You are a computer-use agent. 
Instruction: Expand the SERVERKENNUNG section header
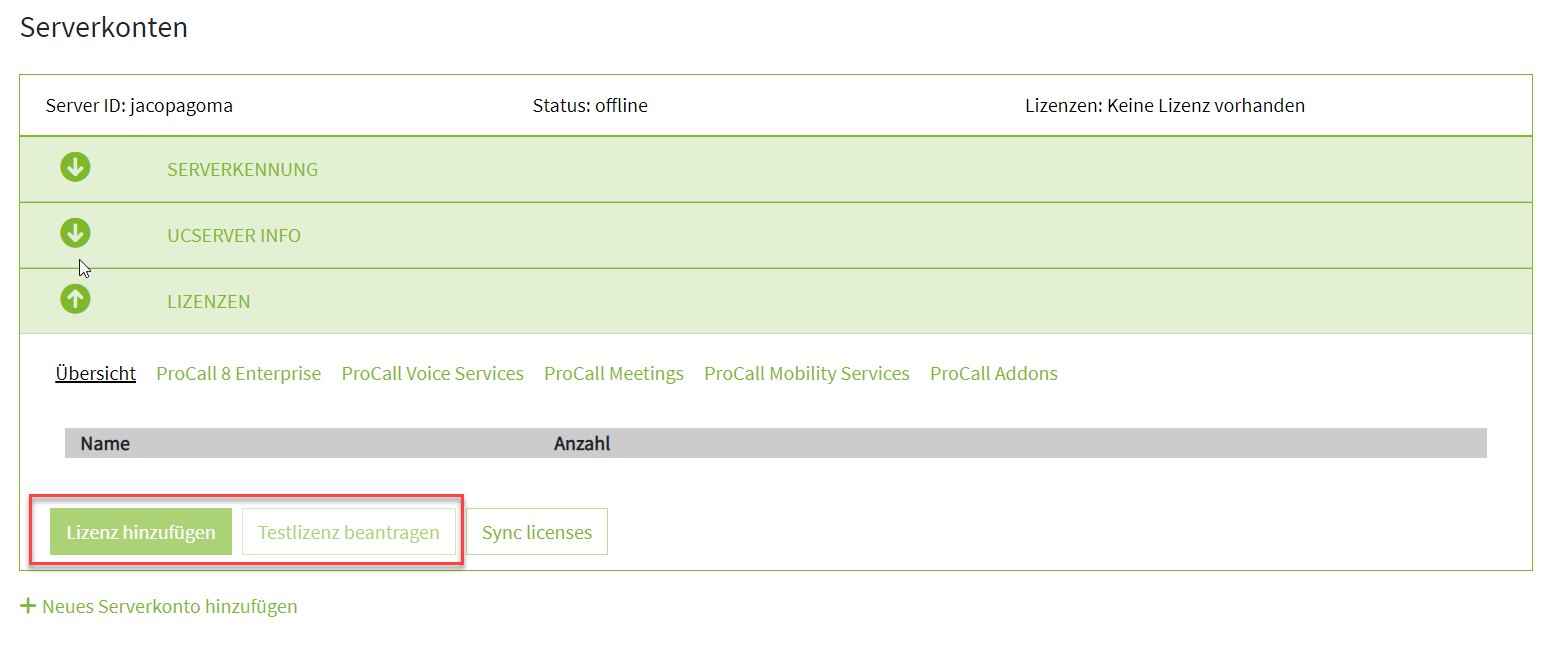click(x=242, y=170)
